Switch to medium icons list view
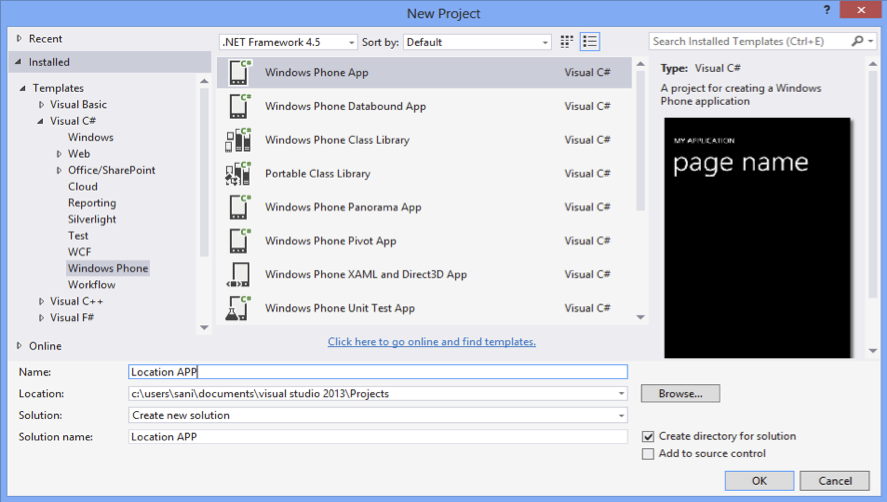The image size is (887, 502). 589,41
